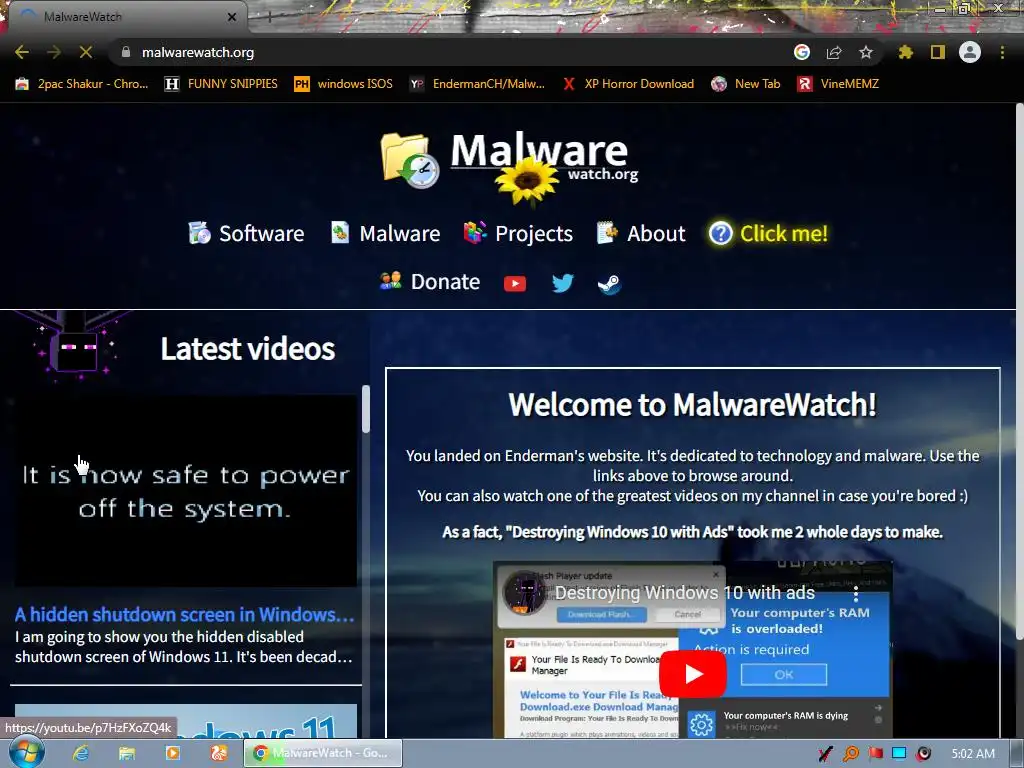
Task: Open the YouTube icon in site nav
Action: [x=515, y=283]
